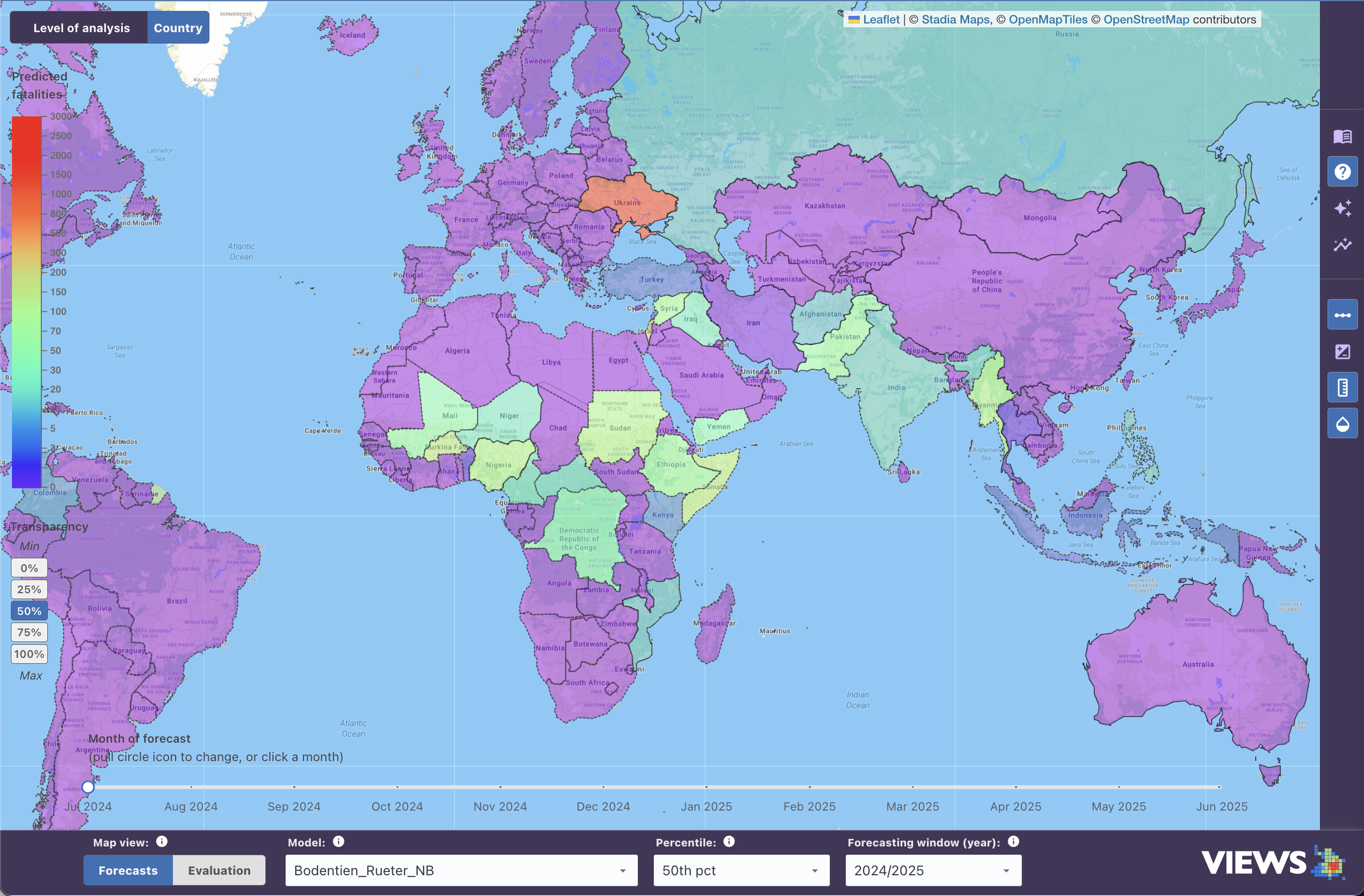Click the help question mark icon

point(1342,172)
